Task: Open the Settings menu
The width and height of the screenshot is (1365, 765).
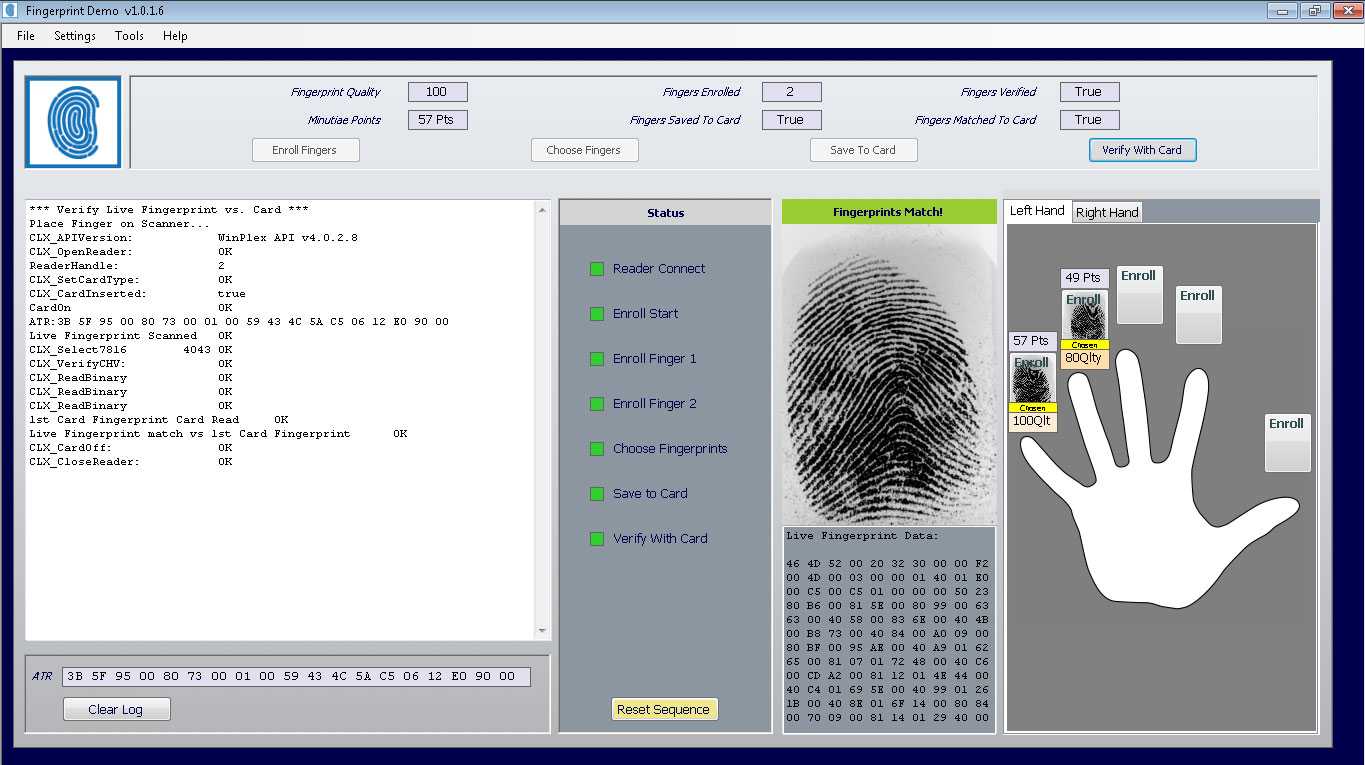Action: tap(75, 36)
